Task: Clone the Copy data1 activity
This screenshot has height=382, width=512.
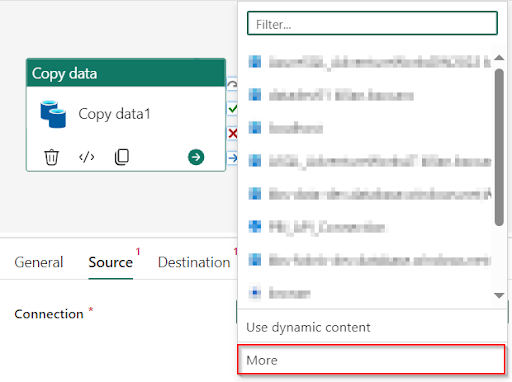Action: (122, 157)
